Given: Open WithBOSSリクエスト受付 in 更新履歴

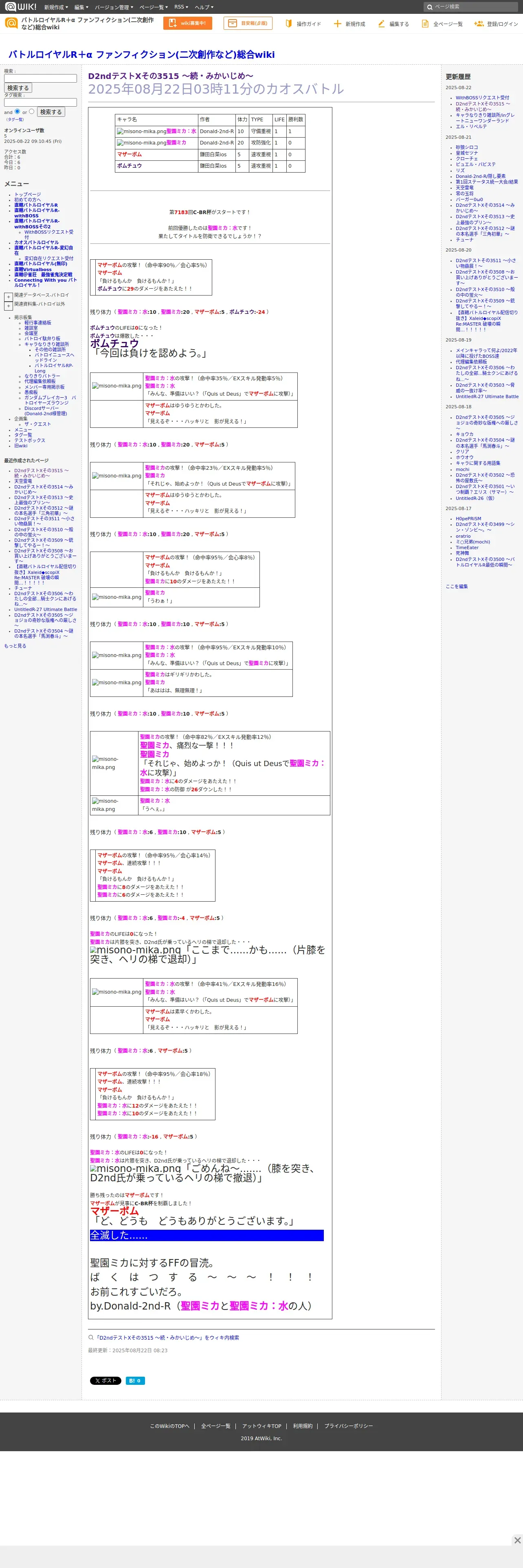Looking at the screenshot, I should [x=482, y=97].
